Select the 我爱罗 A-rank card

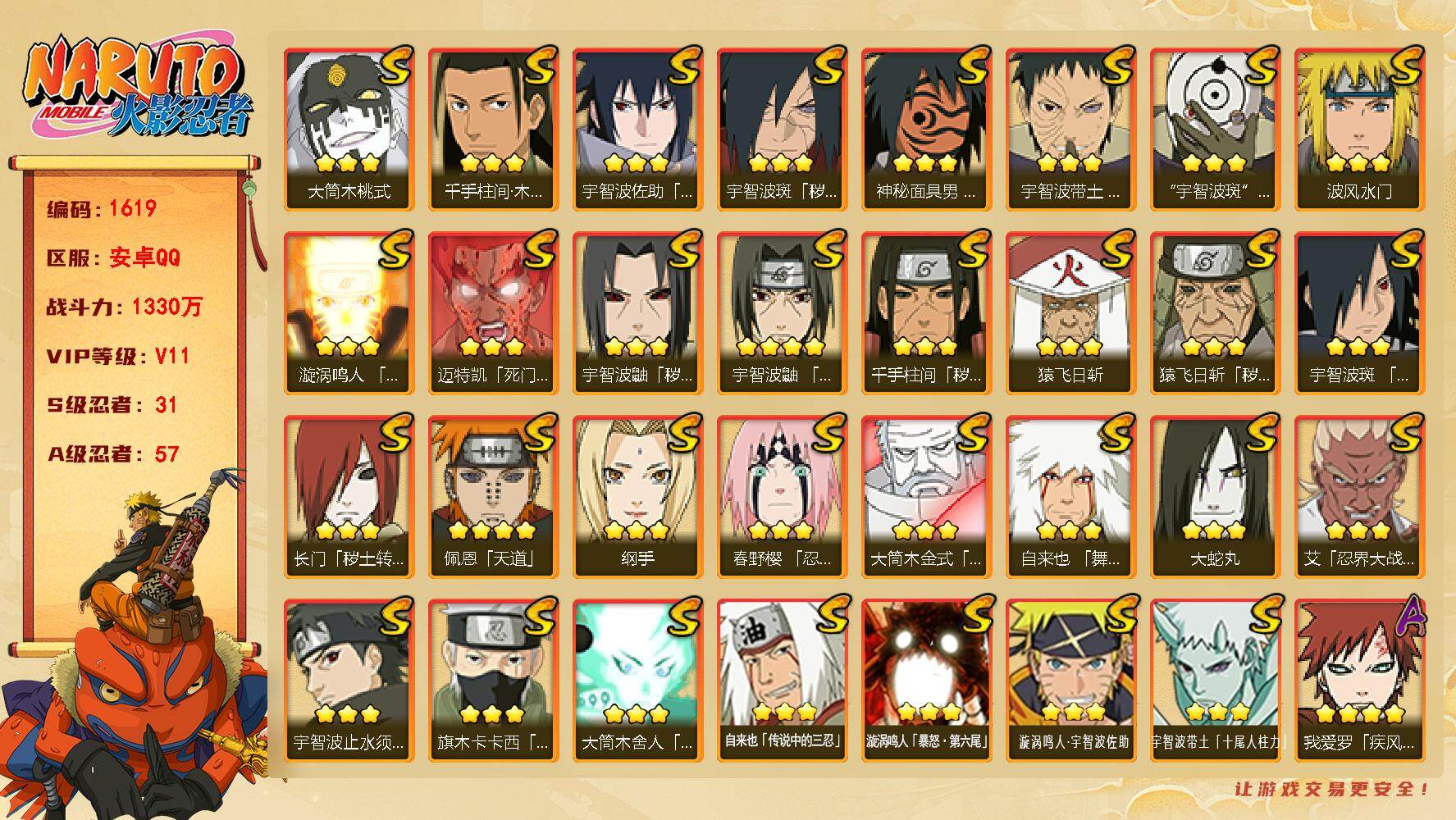coord(1359,681)
